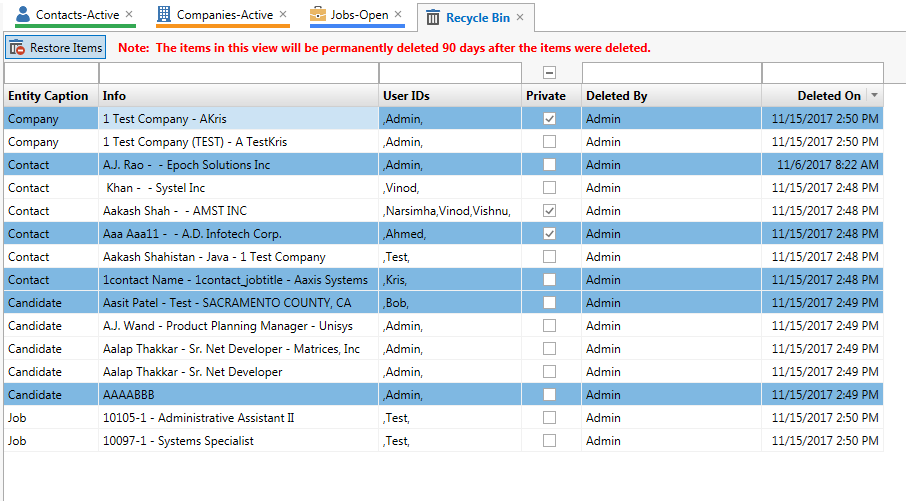Select 'Aalap Thakkar - Sr. Net Developer' cell
Screen dimensions: 906x501
239,372
